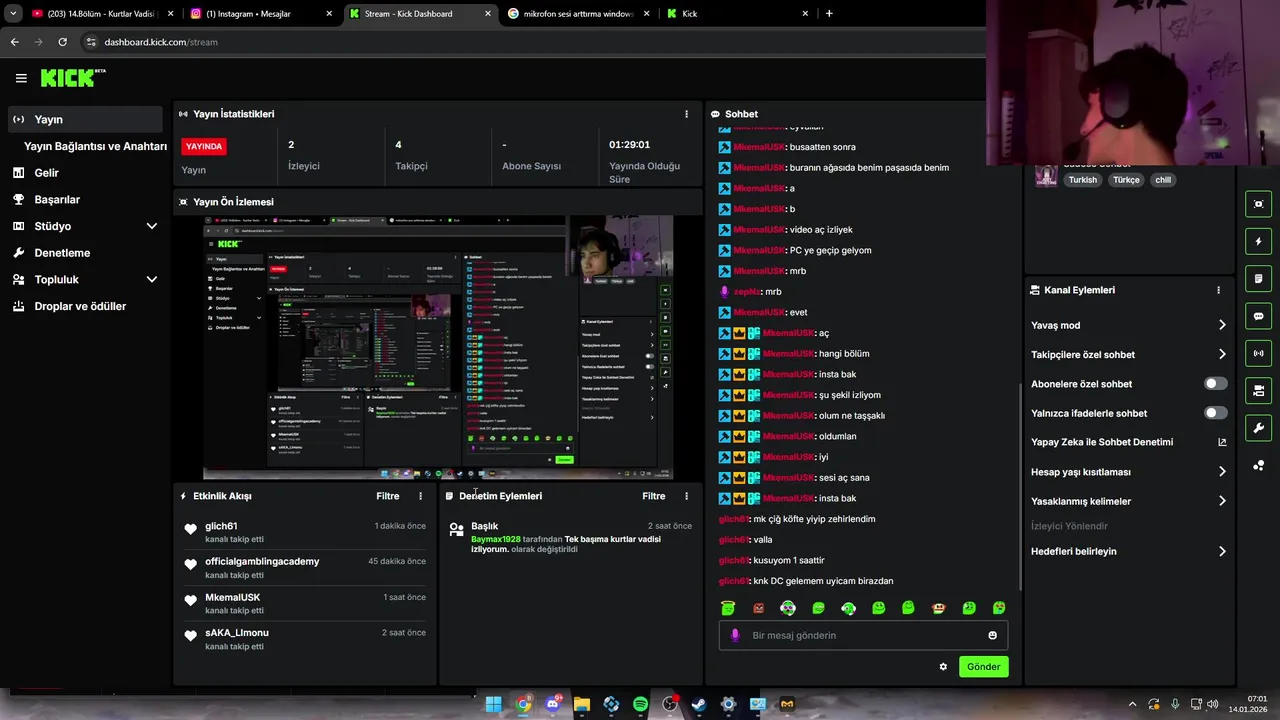Open a new browser tab with plus
Viewport: 1280px width, 720px height.
(x=829, y=14)
